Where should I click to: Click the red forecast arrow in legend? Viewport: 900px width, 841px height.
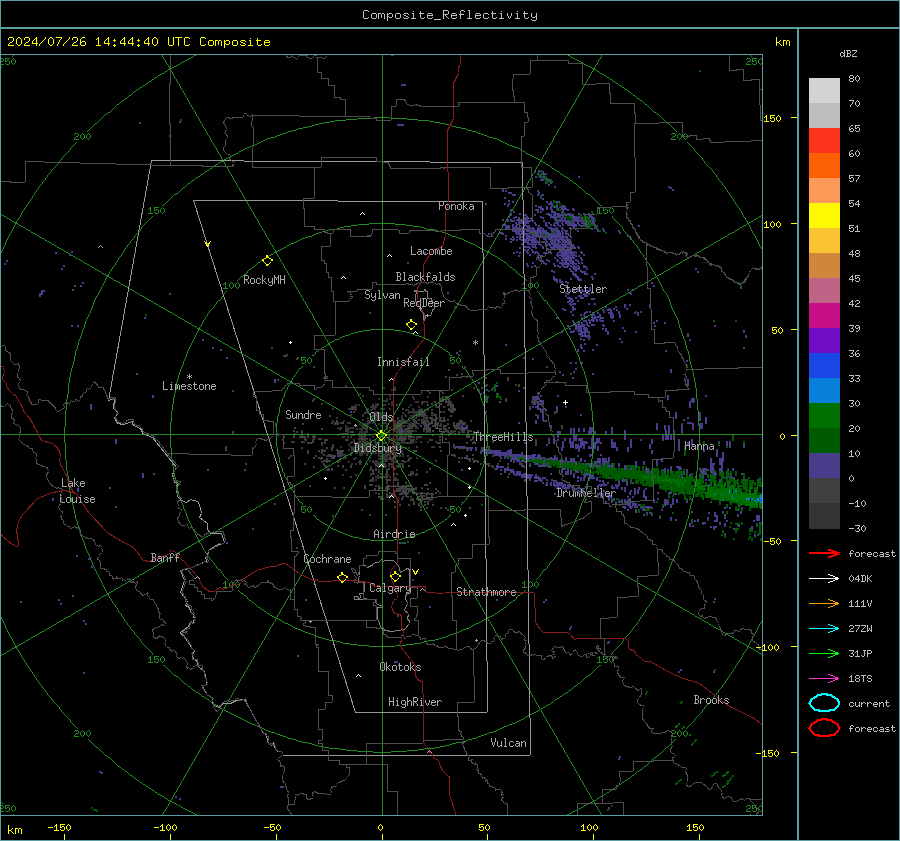pos(824,553)
